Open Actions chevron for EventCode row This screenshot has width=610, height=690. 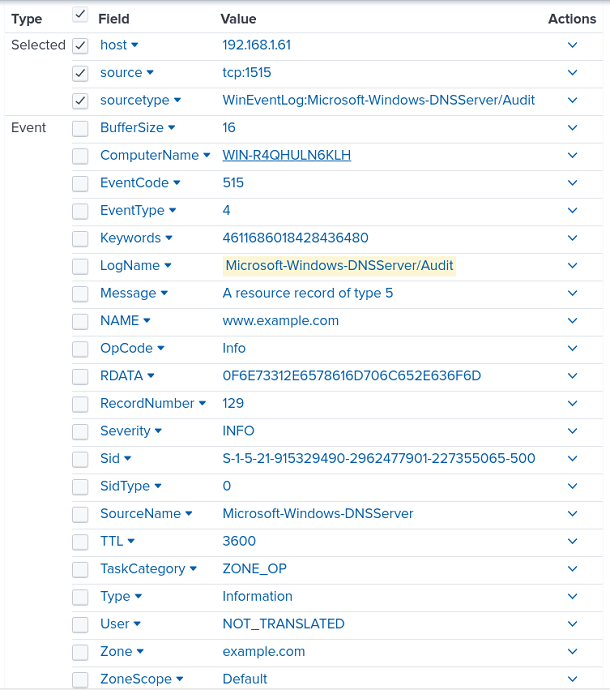[573, 183]
